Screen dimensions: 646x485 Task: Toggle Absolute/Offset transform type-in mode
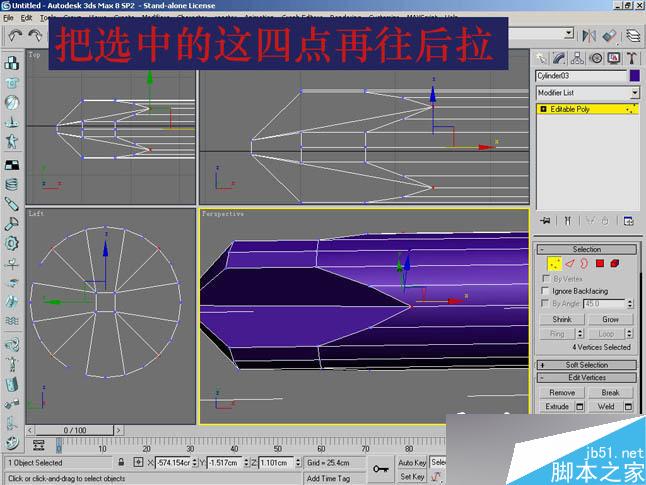[x=138, y=462]
